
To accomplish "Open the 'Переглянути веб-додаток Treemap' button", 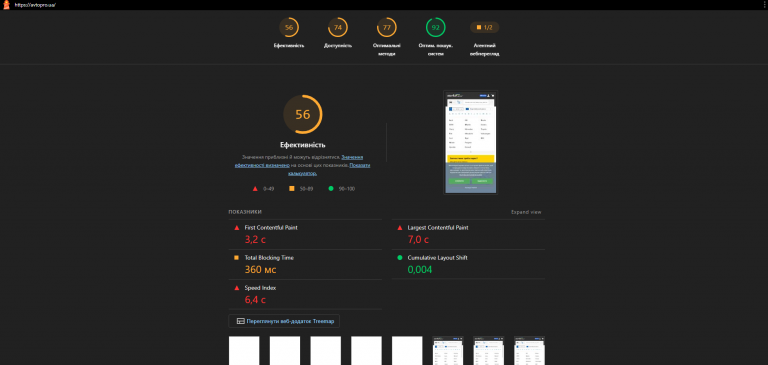I will [284, 321].
